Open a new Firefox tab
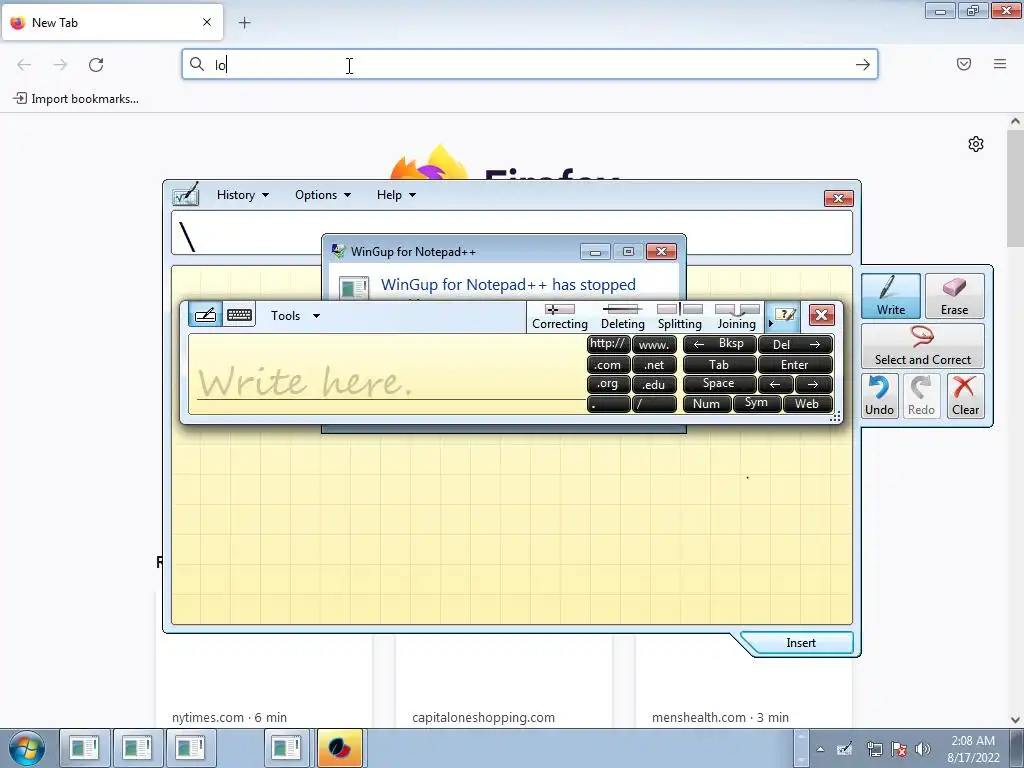1024x768 pixels. (x=244, y=23)
